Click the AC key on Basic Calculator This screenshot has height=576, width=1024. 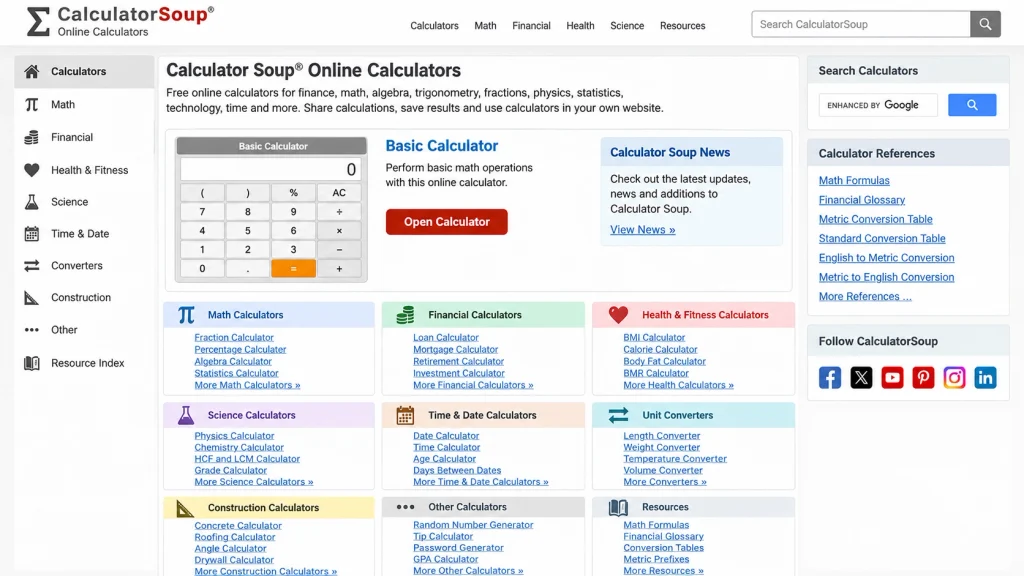tap(339, 193)
